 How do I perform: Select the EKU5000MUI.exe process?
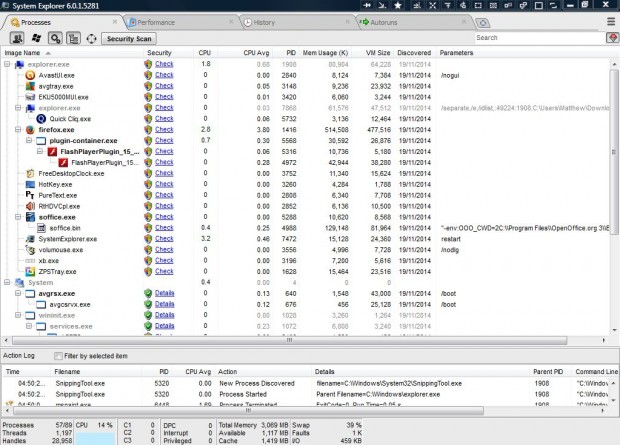point(305,97)
